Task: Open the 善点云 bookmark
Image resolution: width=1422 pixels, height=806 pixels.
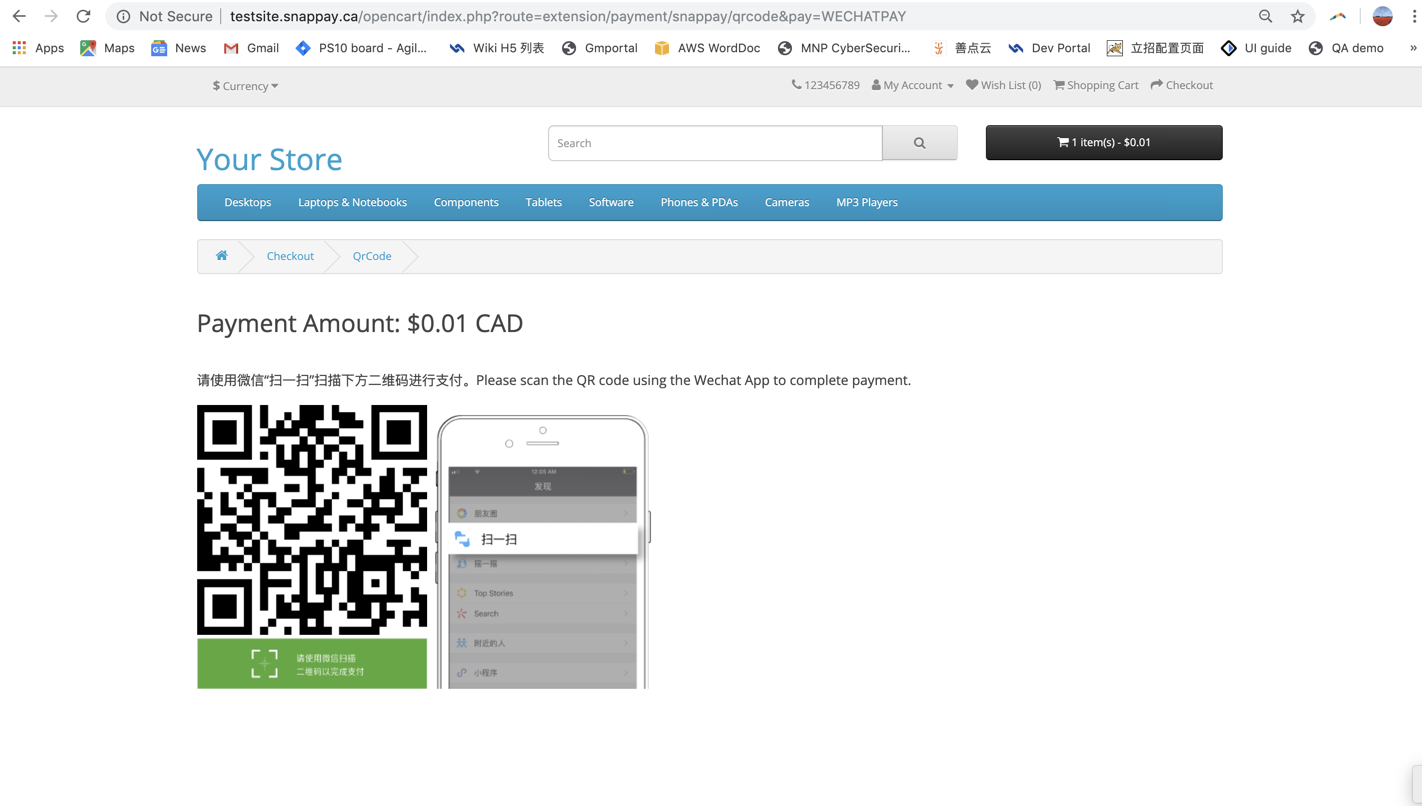Action: 961,48
